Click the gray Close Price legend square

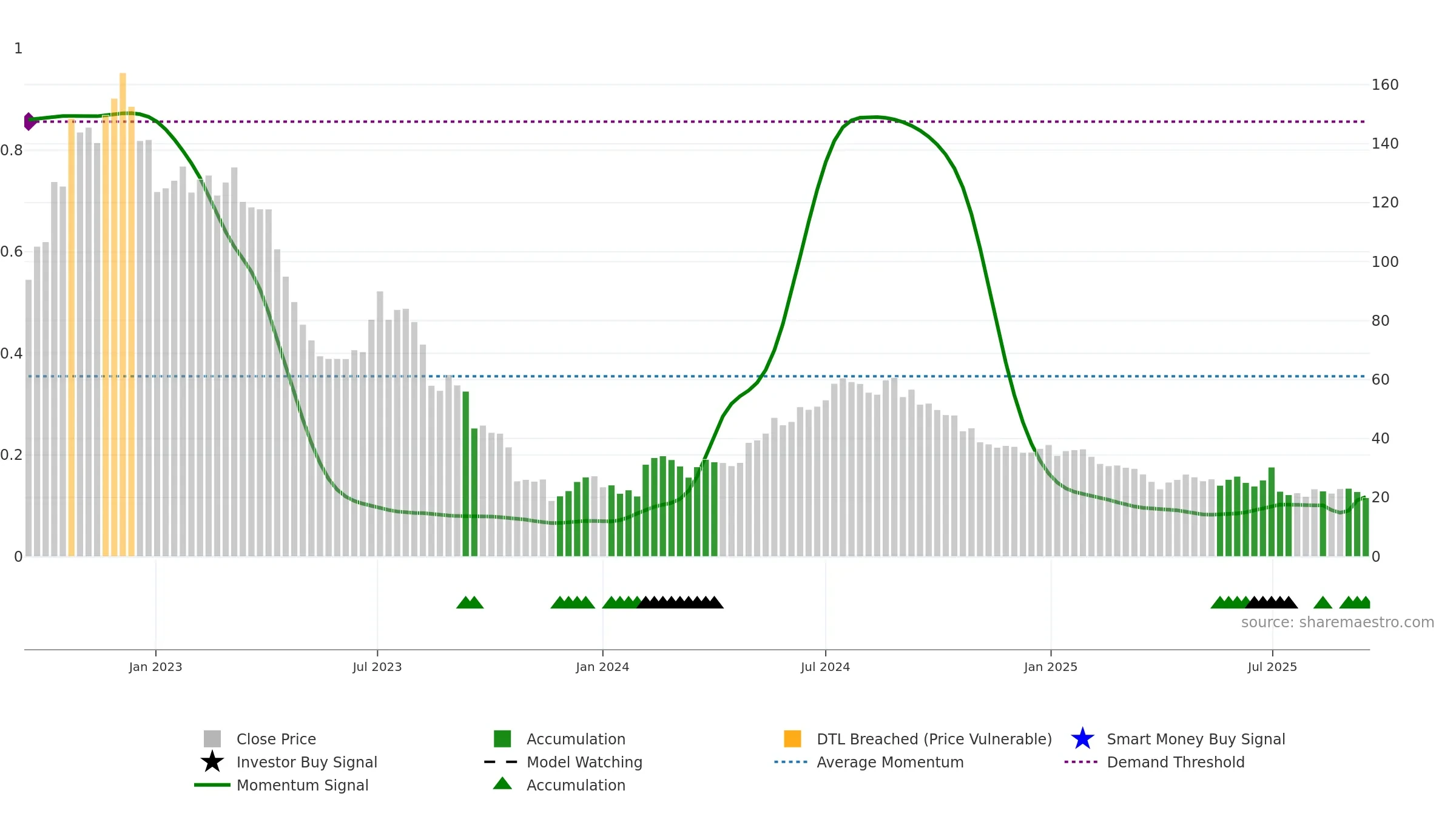(212, 738)
